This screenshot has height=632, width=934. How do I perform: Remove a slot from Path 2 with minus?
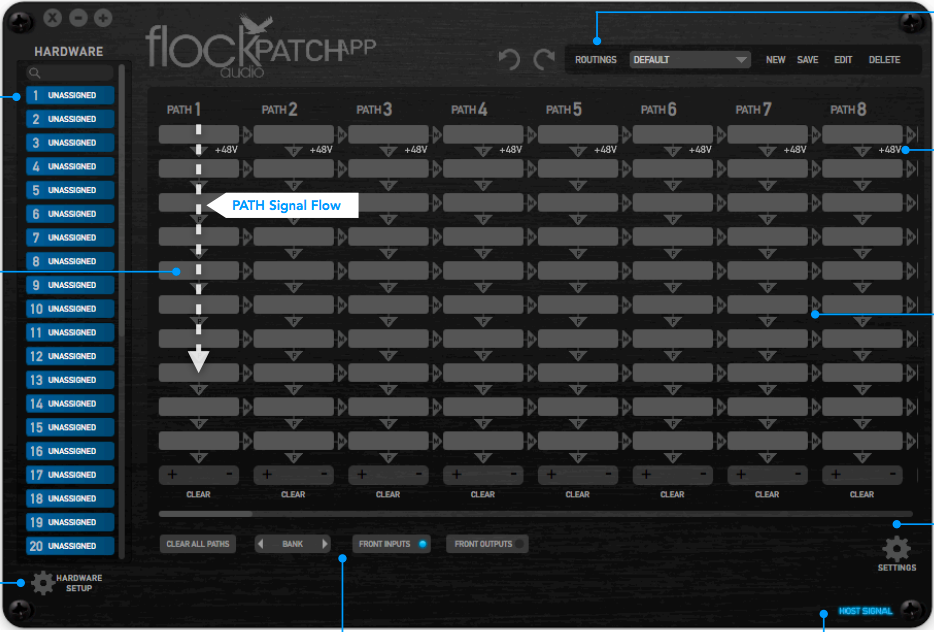324,474
